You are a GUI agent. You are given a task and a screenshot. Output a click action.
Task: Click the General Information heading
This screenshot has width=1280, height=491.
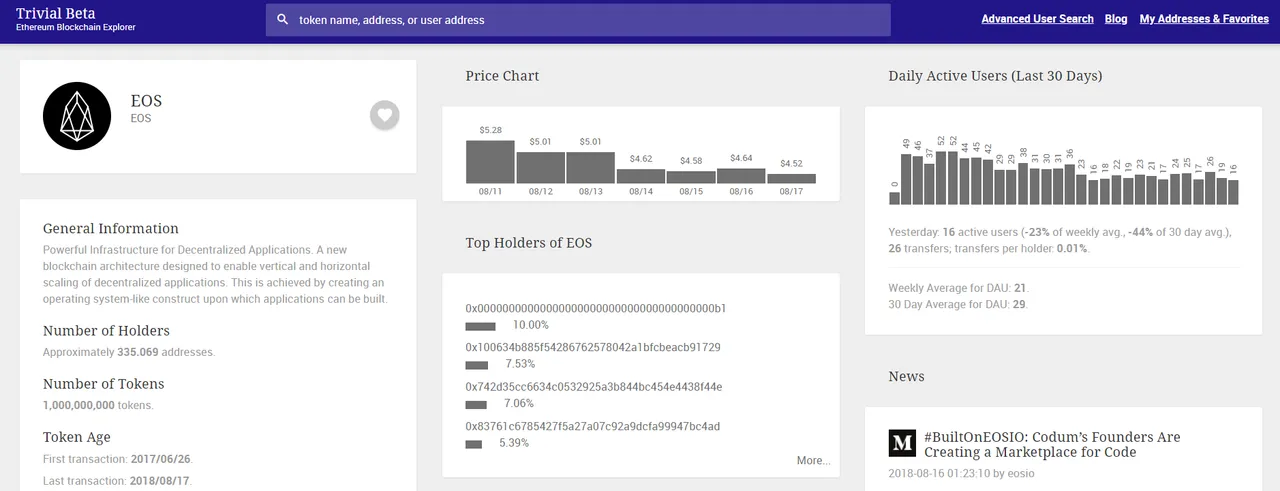(x=111, y=228)
